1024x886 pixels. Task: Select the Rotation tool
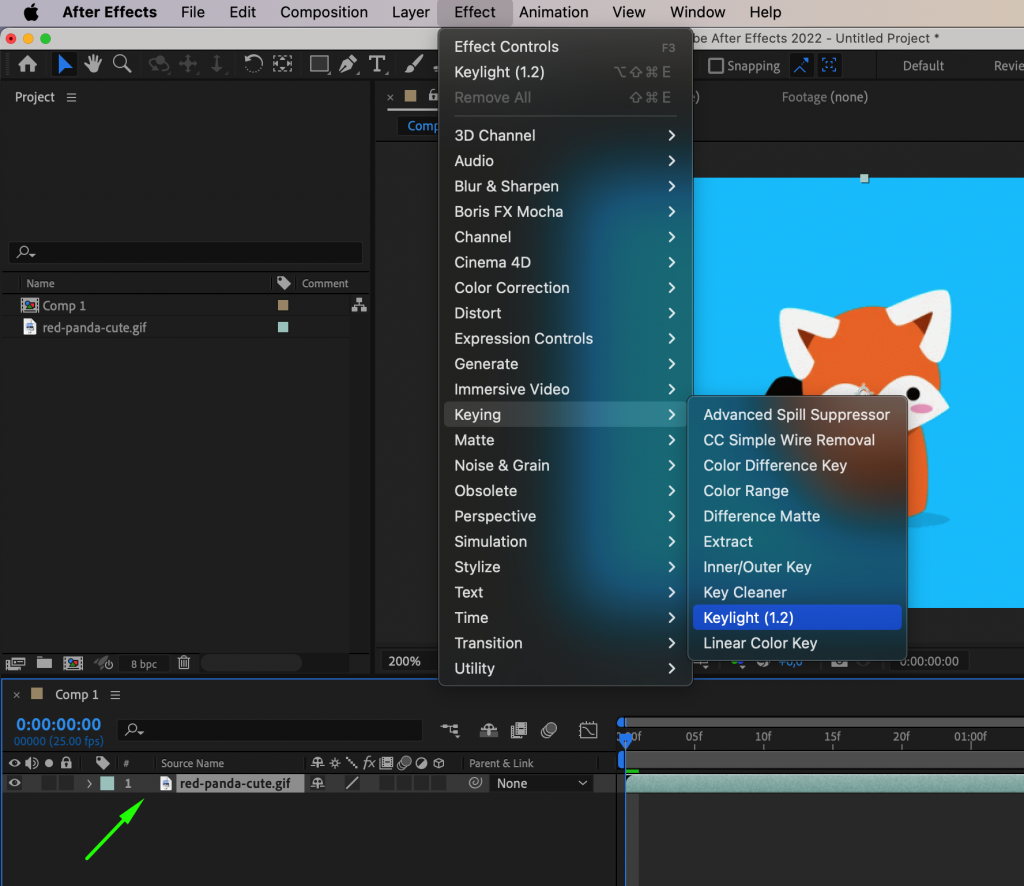pos(254,64)
